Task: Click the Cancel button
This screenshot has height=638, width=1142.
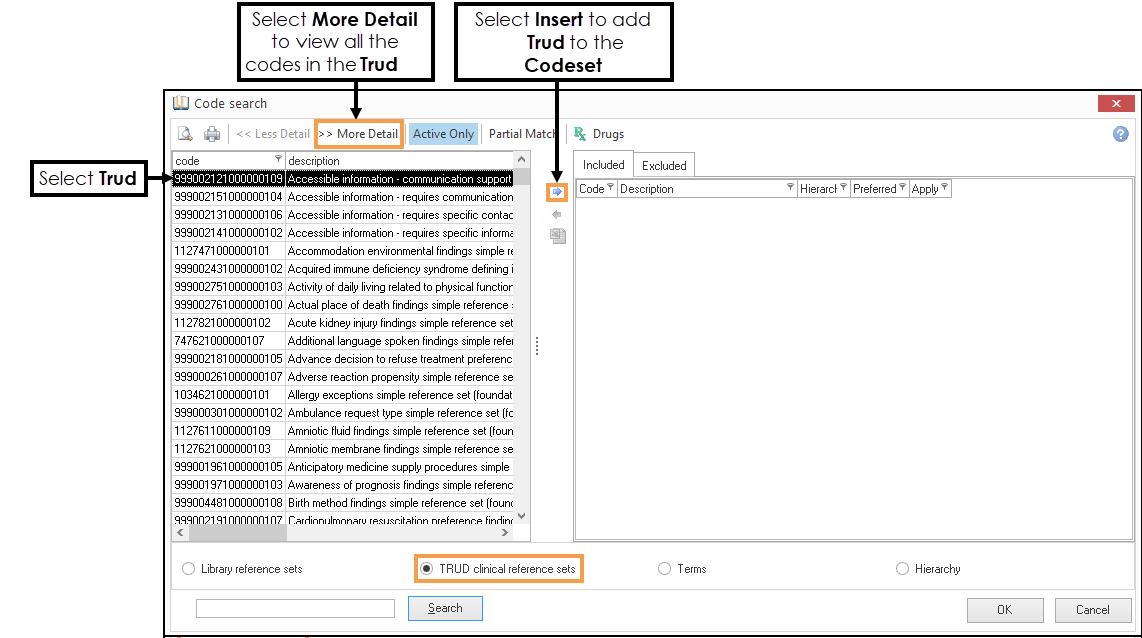Action: (1092, 609)
